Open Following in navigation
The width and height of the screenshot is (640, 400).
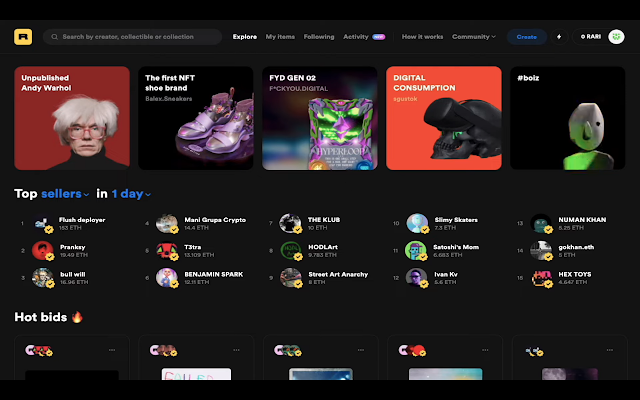tap(319, 37)
